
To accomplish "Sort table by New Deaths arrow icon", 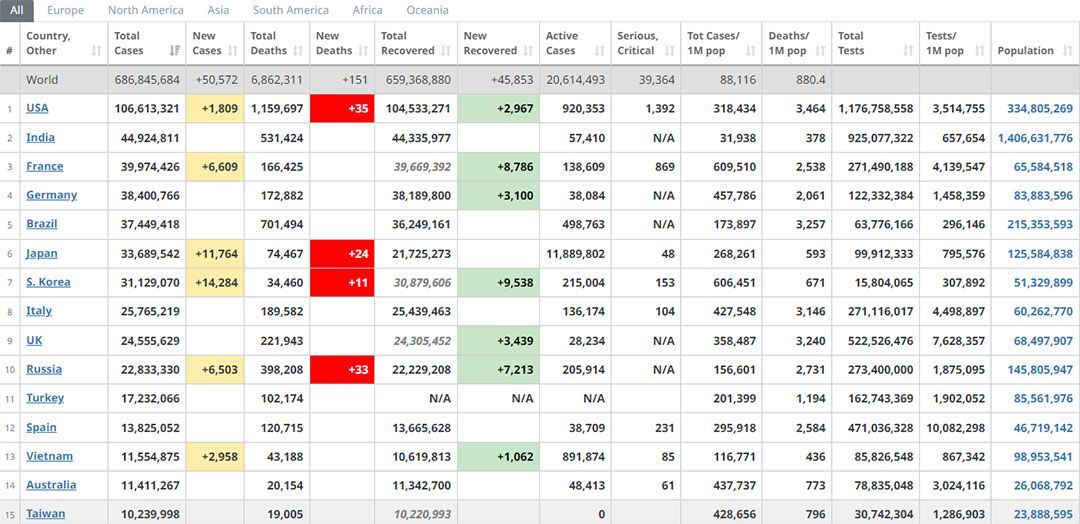I will [363, 51].
